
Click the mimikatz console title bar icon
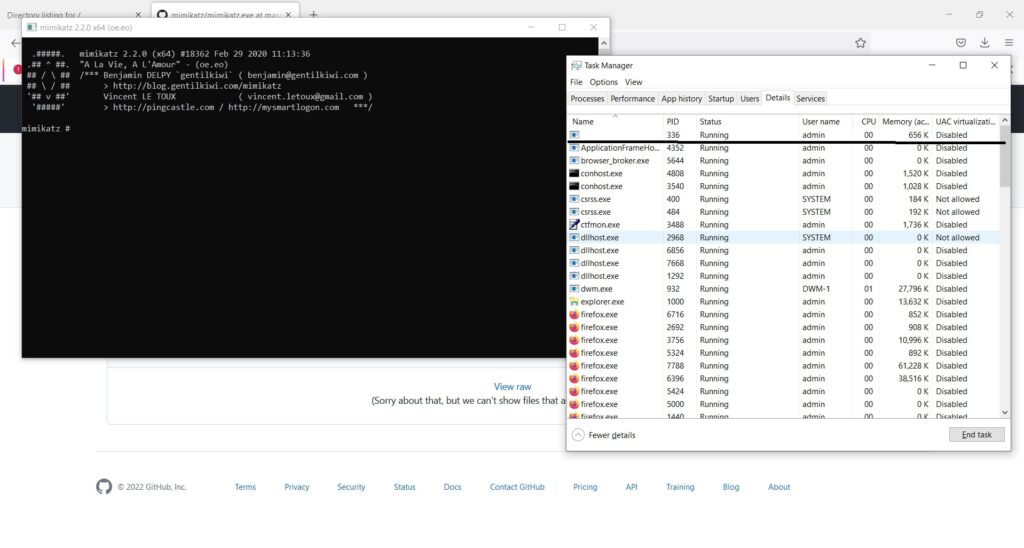(x=31, y=27)
